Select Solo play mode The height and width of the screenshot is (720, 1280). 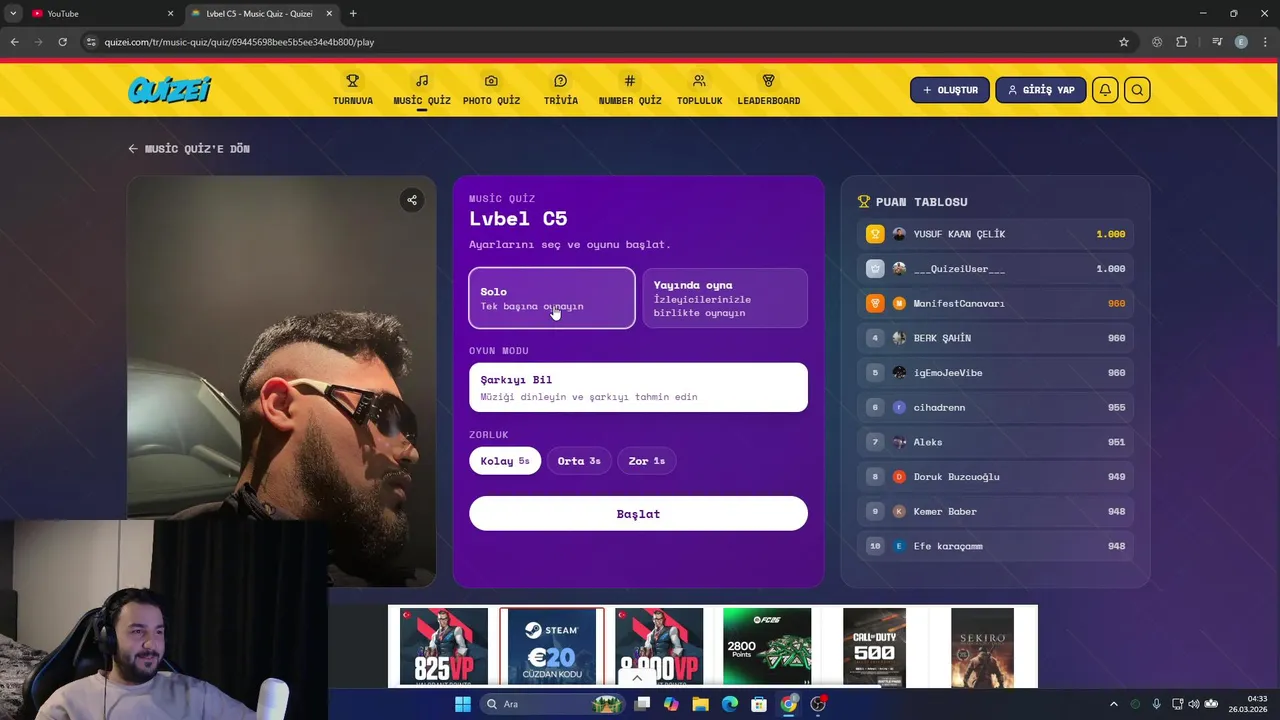(552, 298)
